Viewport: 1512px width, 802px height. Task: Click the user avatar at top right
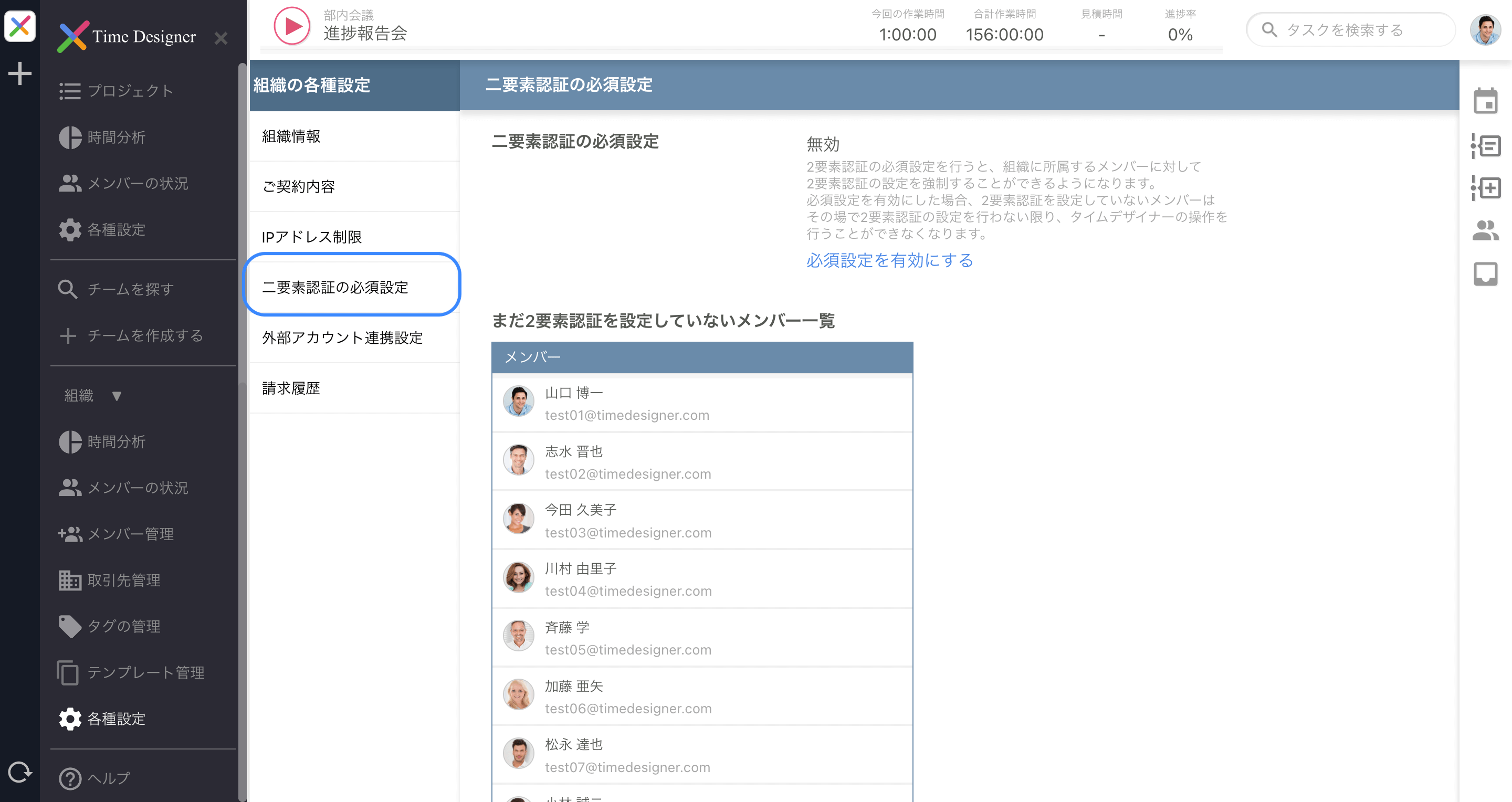(1487, 30)
